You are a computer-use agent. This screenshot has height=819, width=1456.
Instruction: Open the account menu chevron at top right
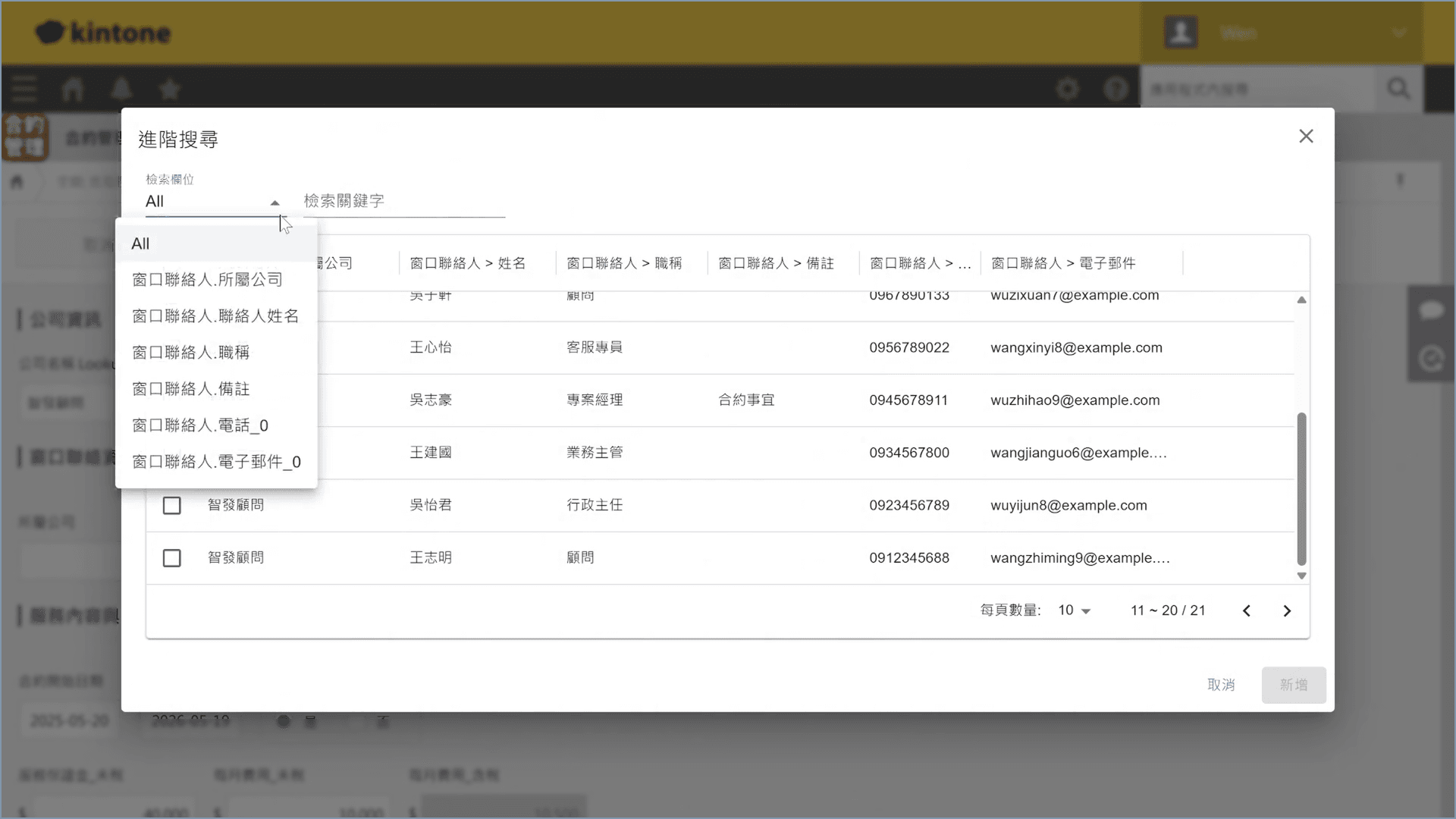(x=1399, y=33)
